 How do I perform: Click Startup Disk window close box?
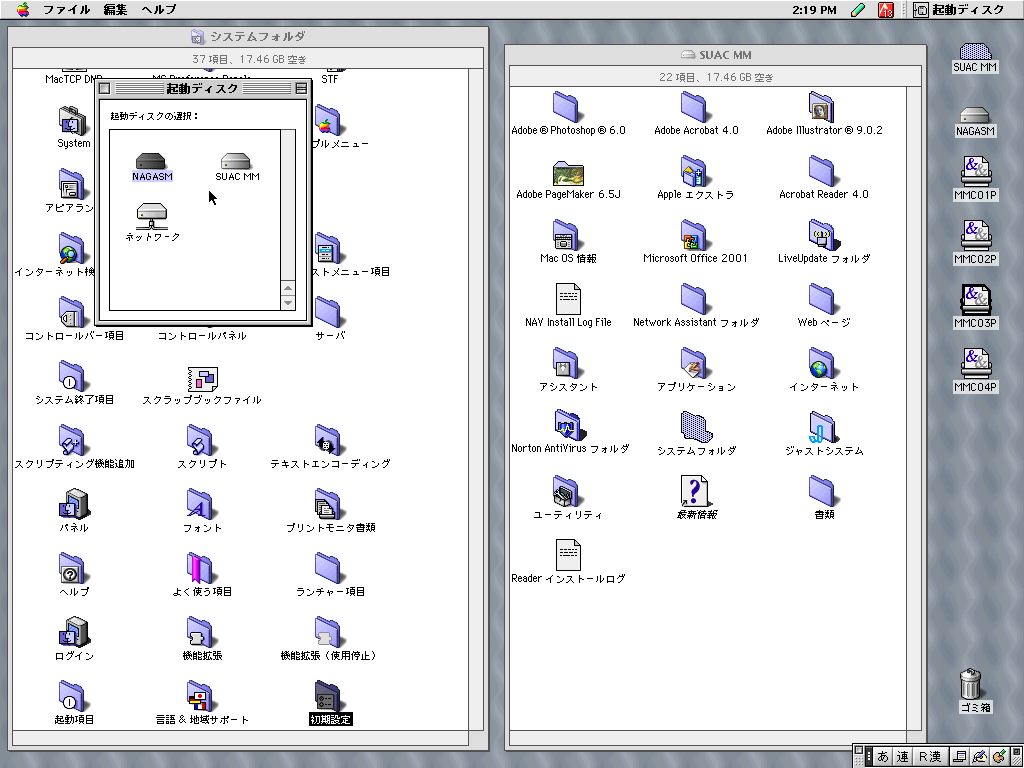coord(104,88)
